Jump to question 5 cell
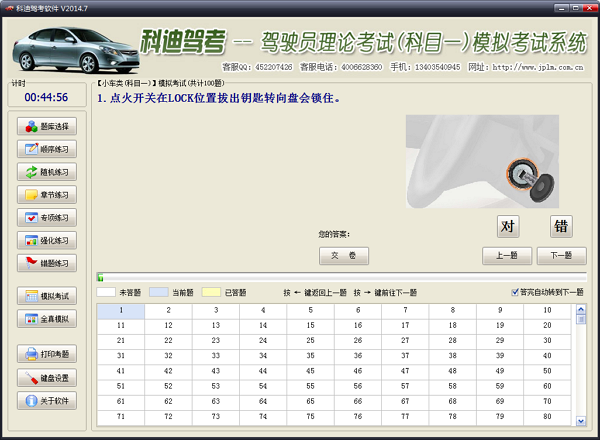The width and height of the screenshot is (600, 440). click(310, 311)
